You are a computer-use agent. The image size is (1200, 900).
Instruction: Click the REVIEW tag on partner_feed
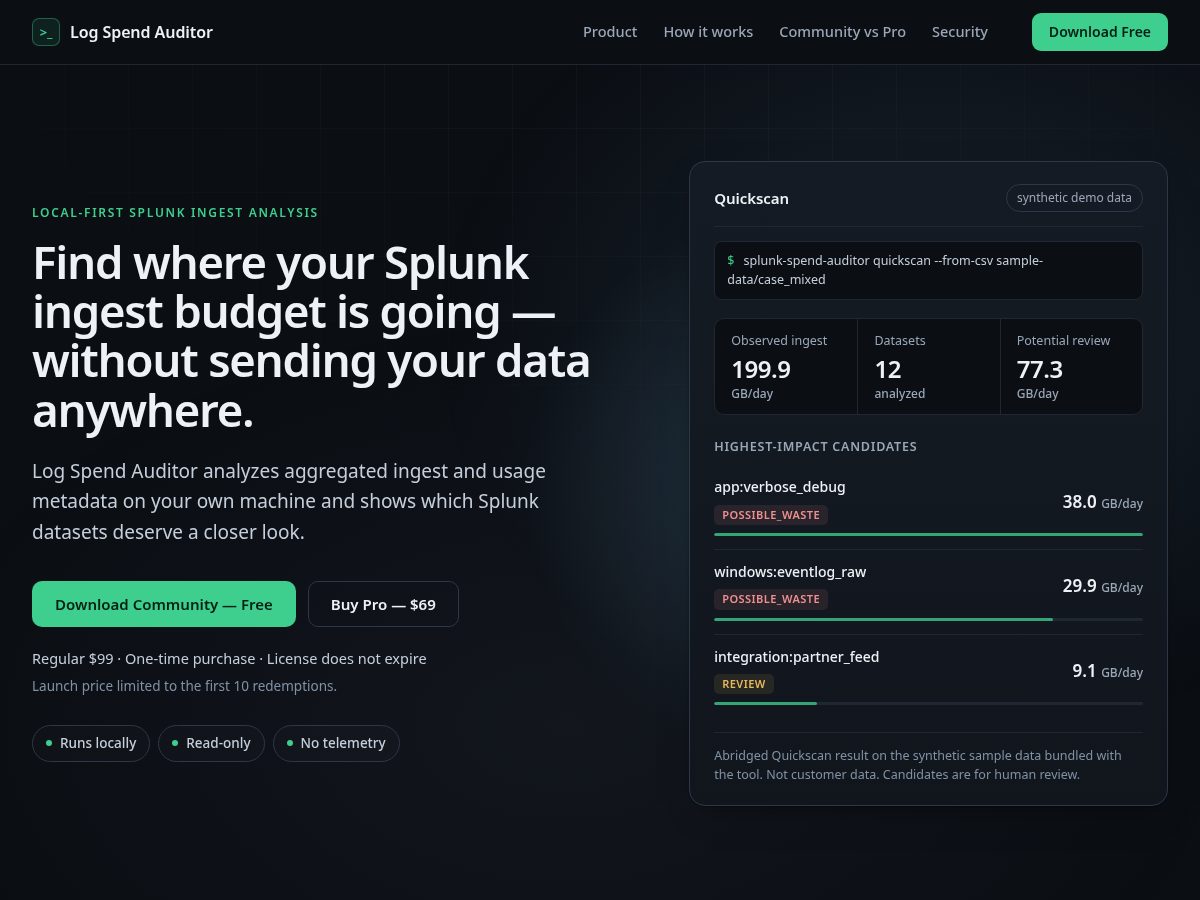744,684
